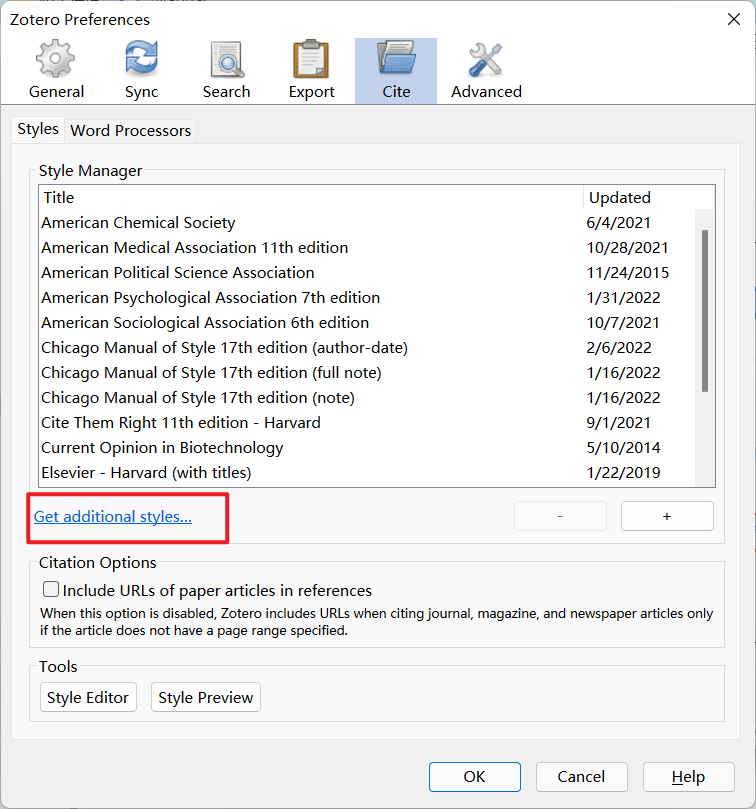Select American Medical Association 11th edition
The height and width of the screenshot is (809, 756).
click(x=367, y=248)
